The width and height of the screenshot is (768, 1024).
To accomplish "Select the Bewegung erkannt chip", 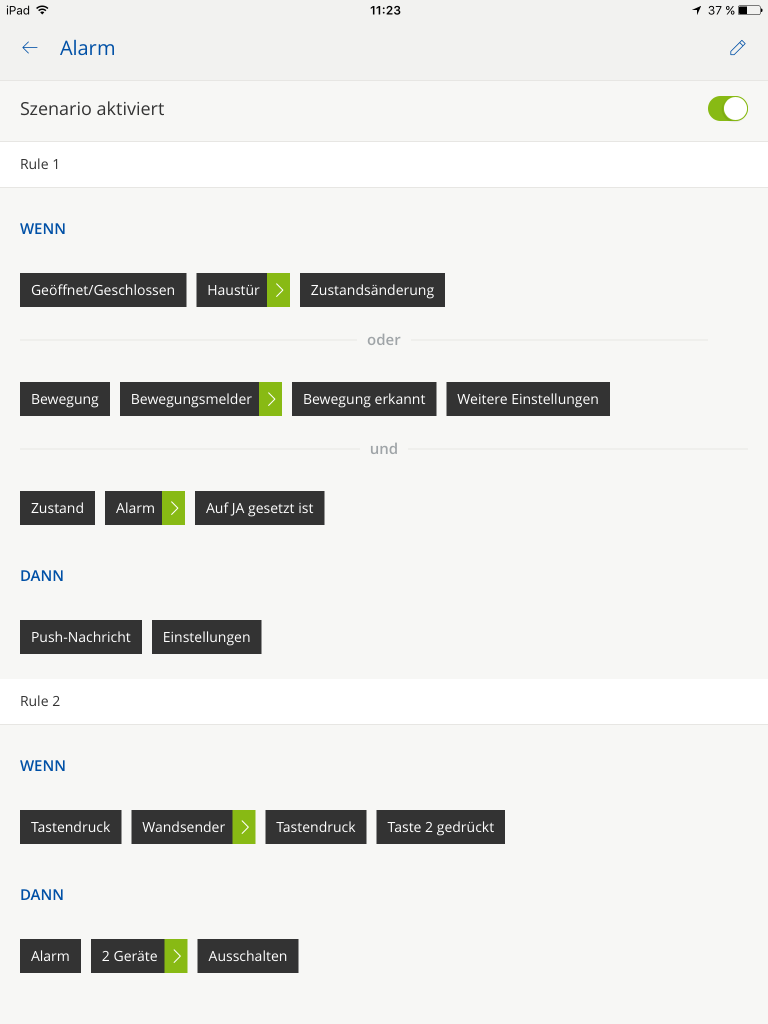I will pos(364,399).
